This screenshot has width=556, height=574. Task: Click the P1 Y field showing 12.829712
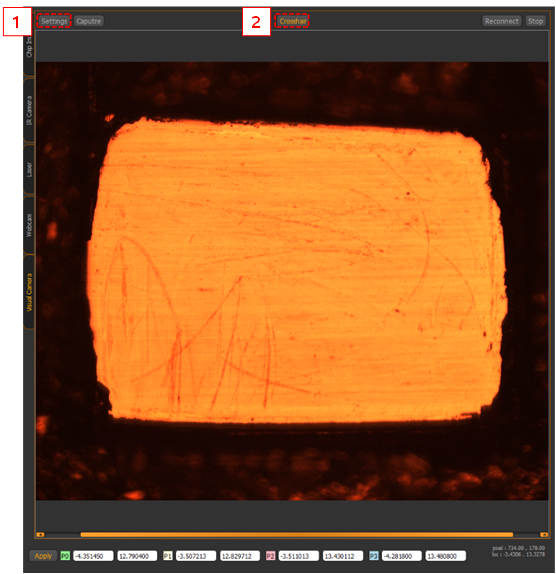[x=240, y=556]
